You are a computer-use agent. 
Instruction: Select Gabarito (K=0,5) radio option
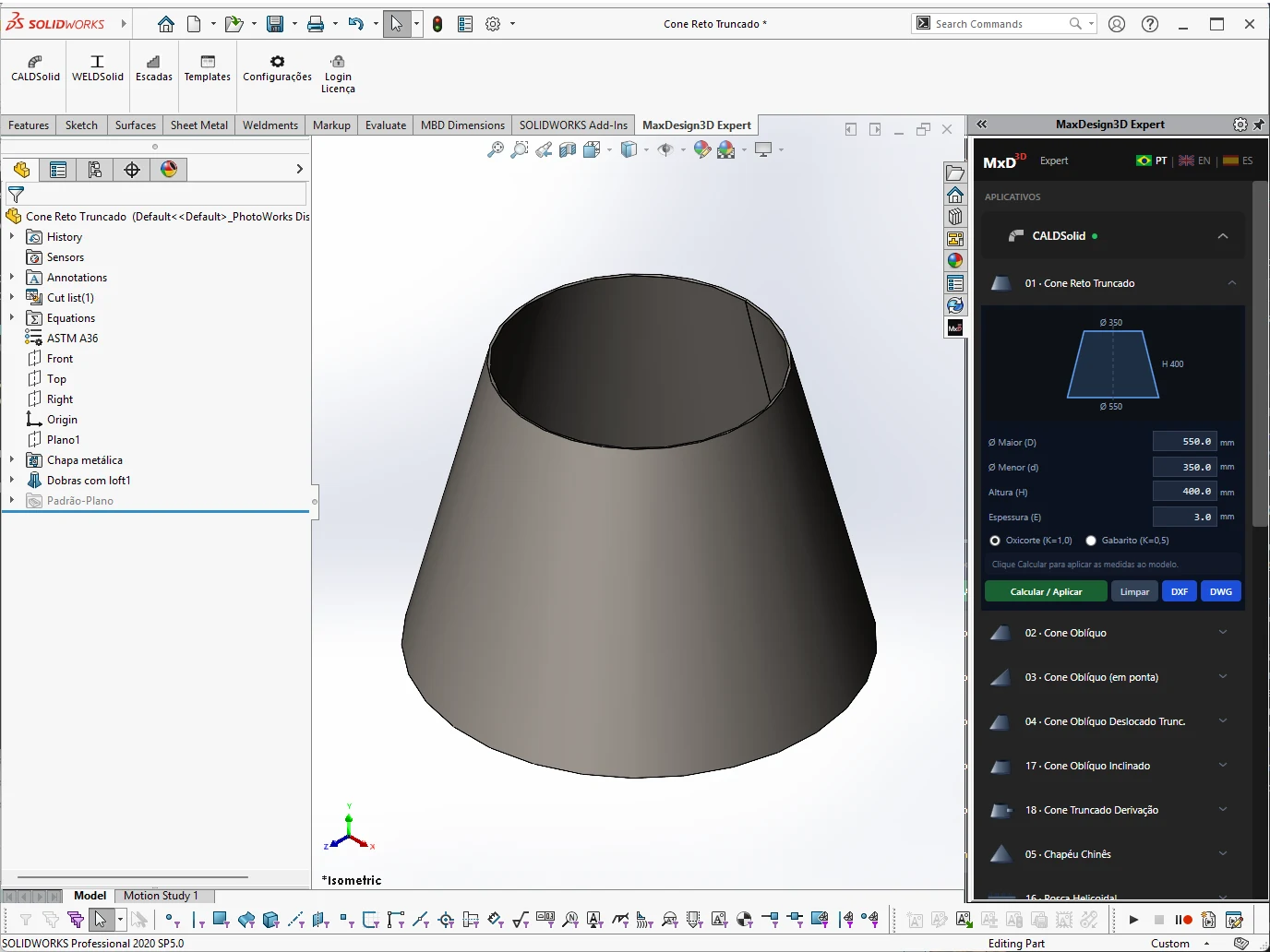point(1091,541)
